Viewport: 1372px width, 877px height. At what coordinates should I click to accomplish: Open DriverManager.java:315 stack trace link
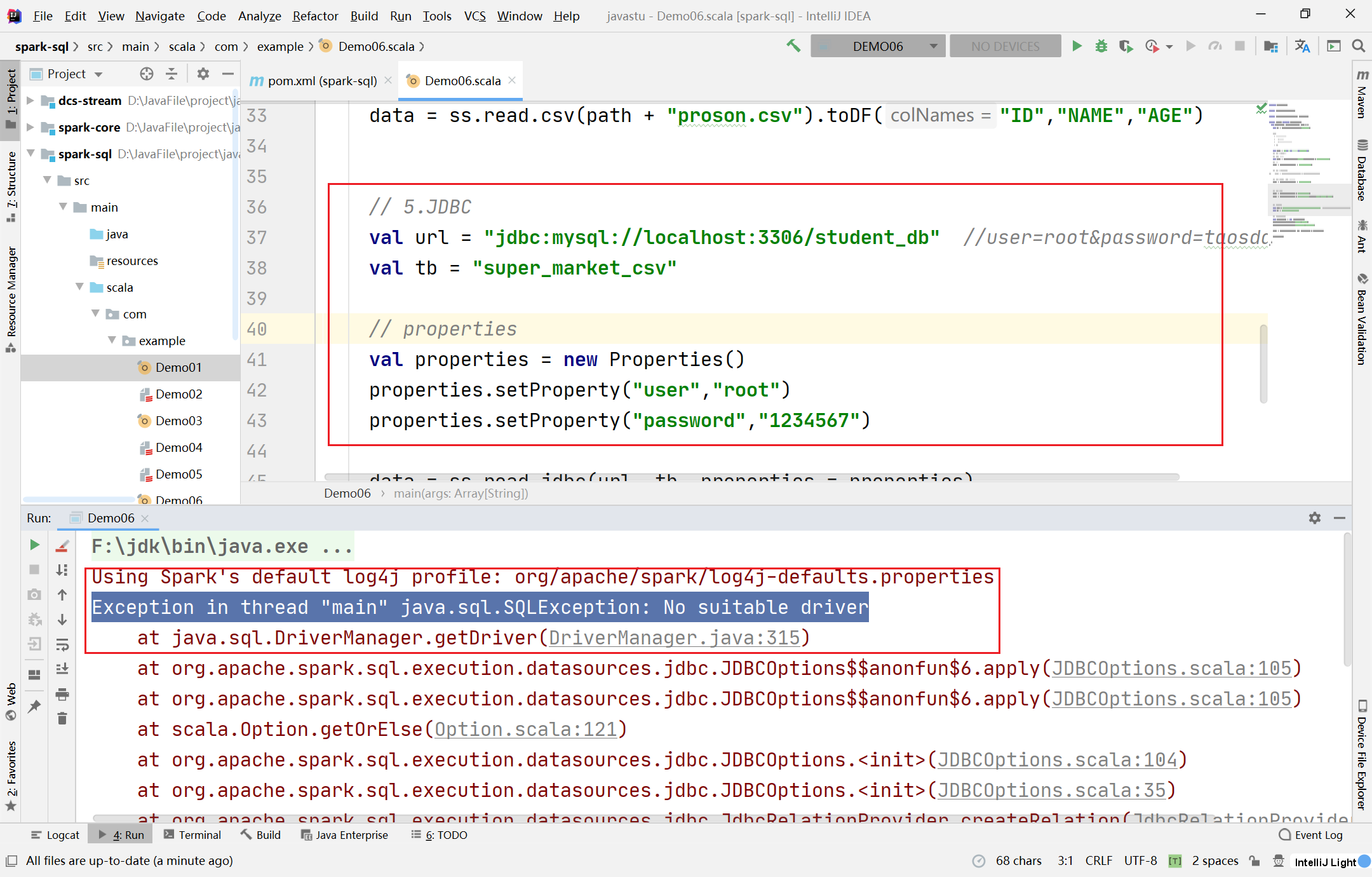pyautogui.click(x=674, y=637)
